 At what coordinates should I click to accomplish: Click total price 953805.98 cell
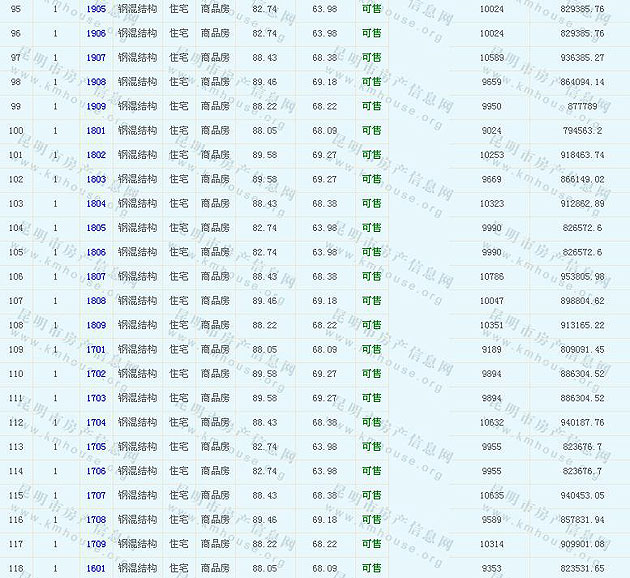click(x=582, y=277)
